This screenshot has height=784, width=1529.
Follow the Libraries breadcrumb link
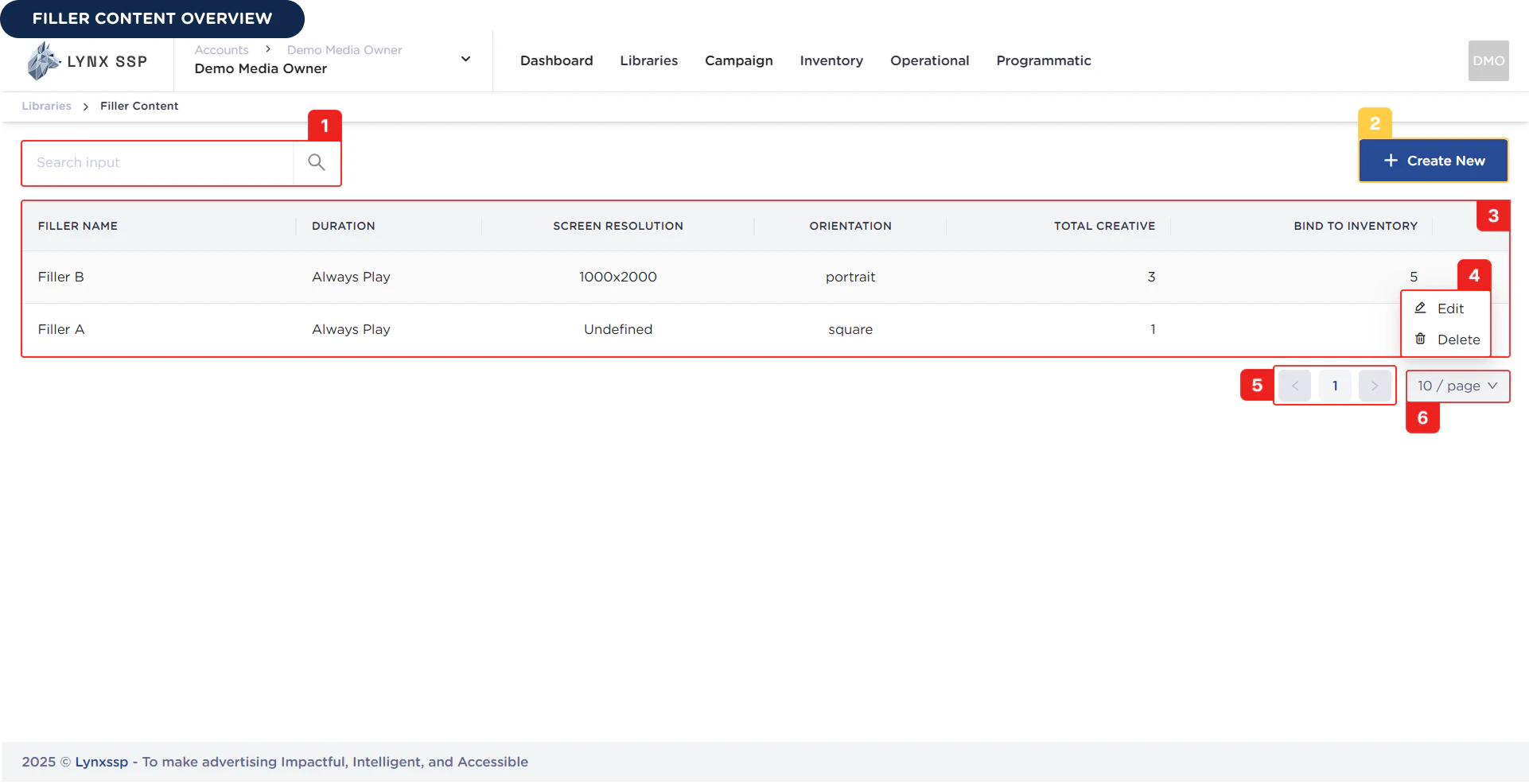point(46,106)
